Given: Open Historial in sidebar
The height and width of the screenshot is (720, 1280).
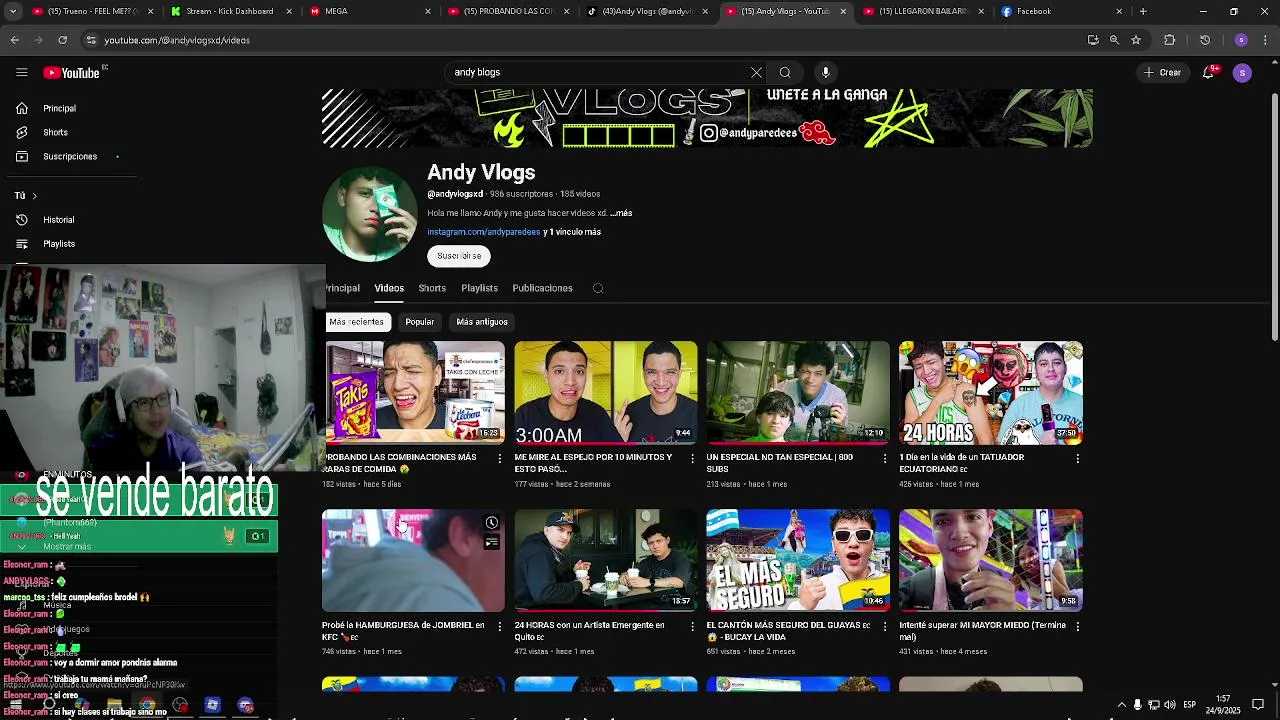Looking at the screenshot, I should [58, 220].
